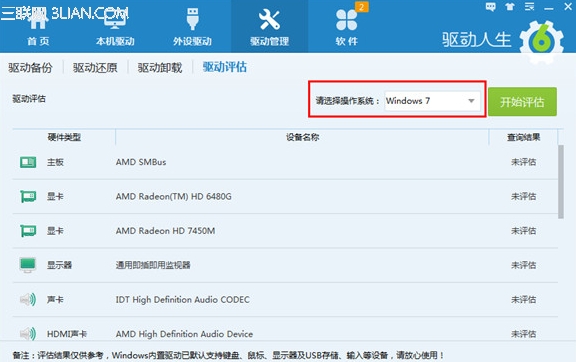Switch to the 驱动还原 tab
The height and width of the screenshot is (362, 576).
[x=95, y=68]
